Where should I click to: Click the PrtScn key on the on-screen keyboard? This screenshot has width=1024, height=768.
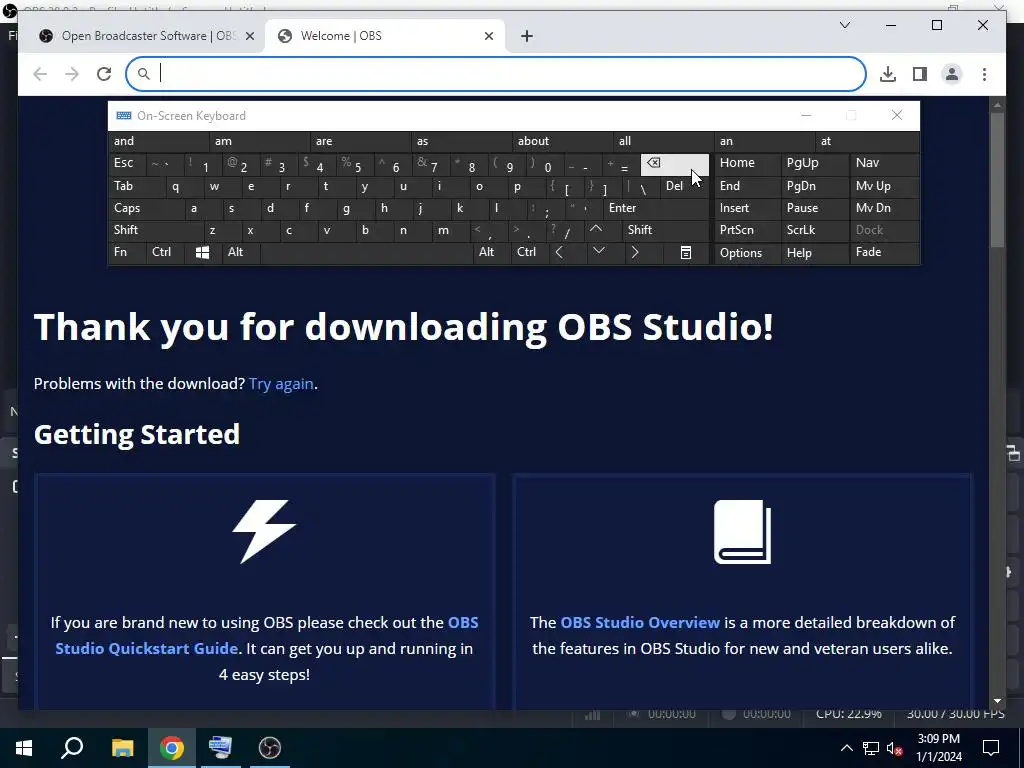[x=747, y=230]
